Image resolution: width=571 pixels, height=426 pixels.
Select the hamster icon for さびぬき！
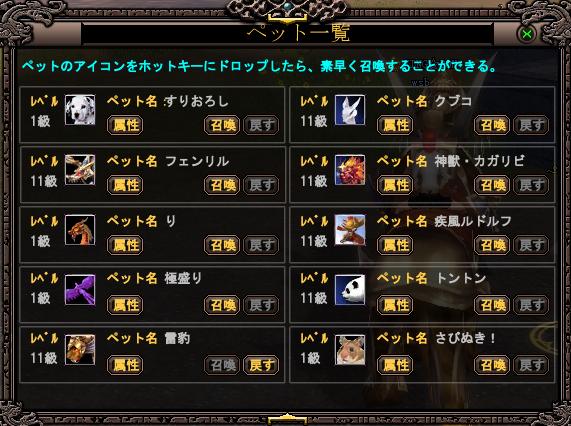pyautogui.click(x=350, y=350)
